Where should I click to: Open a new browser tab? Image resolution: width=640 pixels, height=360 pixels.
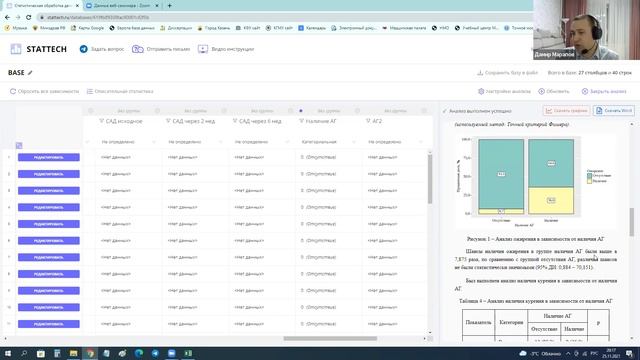[169, 6]
